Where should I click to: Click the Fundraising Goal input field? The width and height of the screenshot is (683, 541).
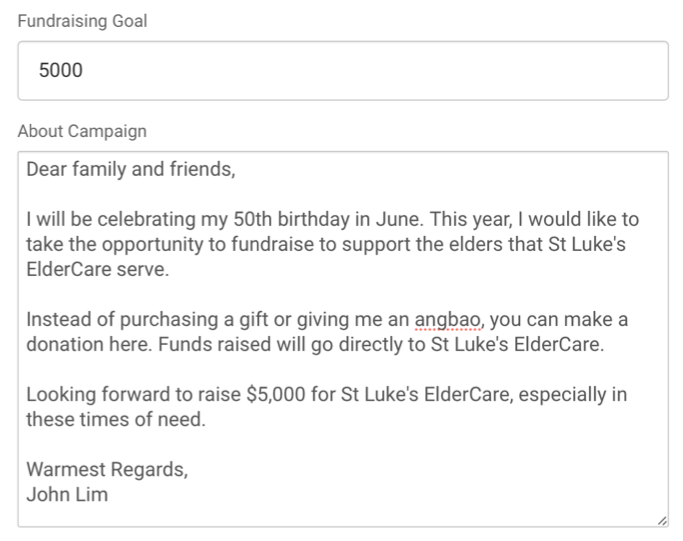tap(343, 71)
